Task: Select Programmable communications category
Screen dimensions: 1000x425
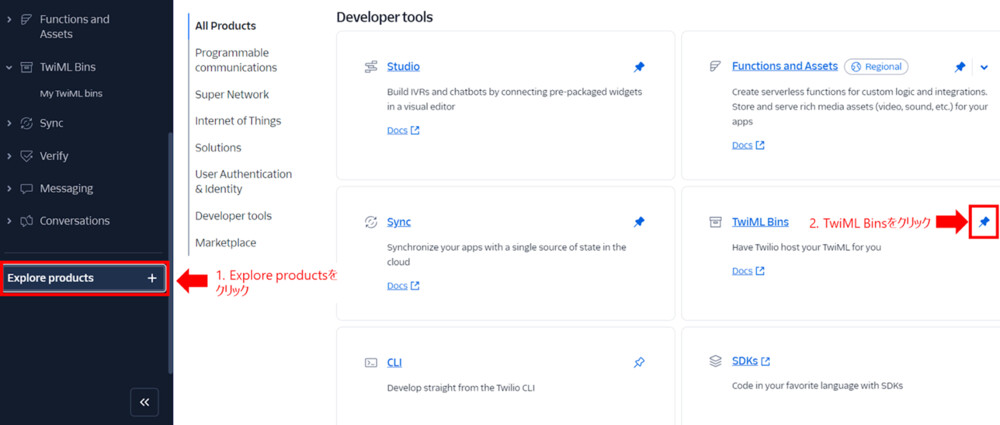Action: tap(236, 60)
